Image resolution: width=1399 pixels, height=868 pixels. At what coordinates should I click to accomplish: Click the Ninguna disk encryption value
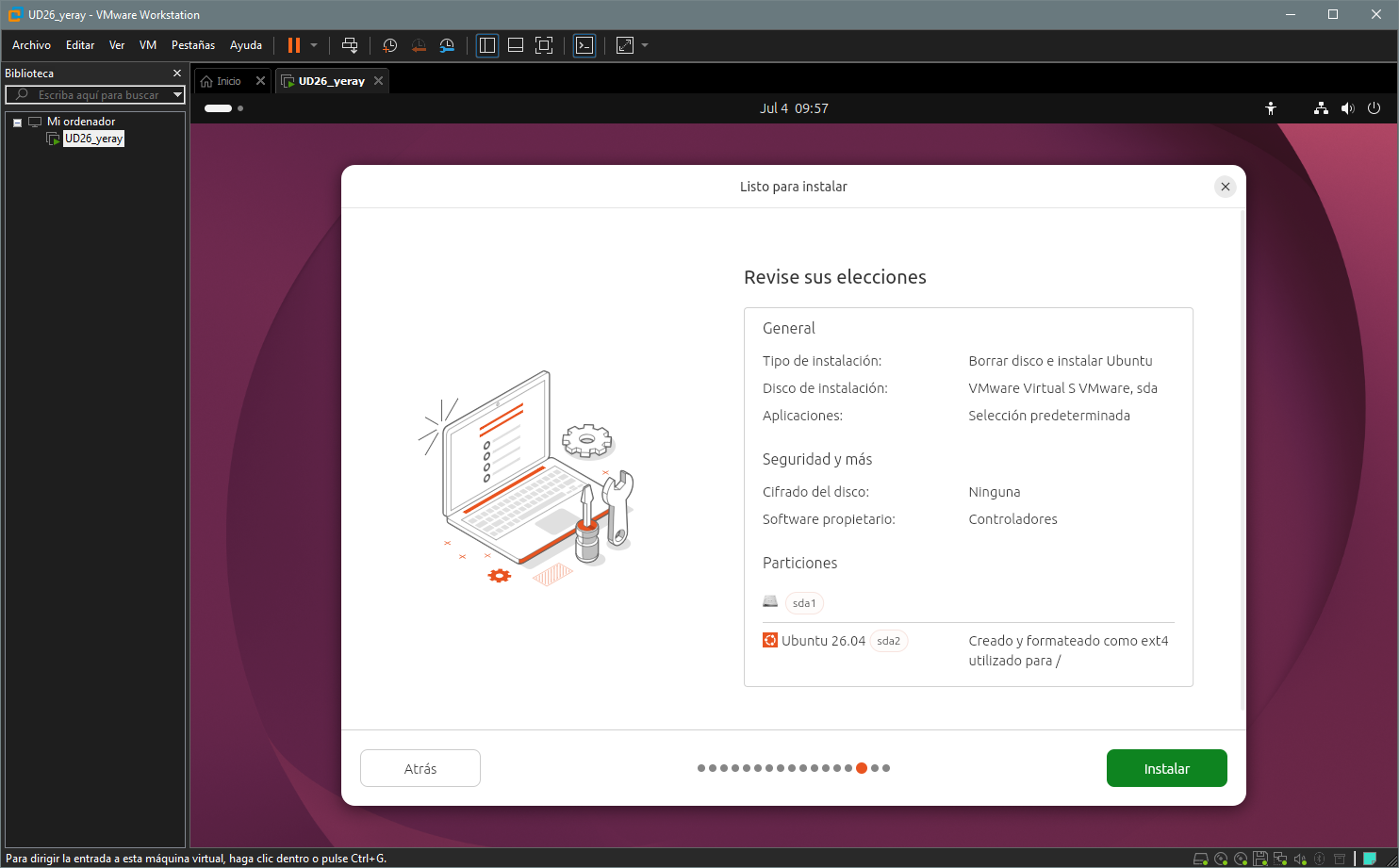[995, 492]
